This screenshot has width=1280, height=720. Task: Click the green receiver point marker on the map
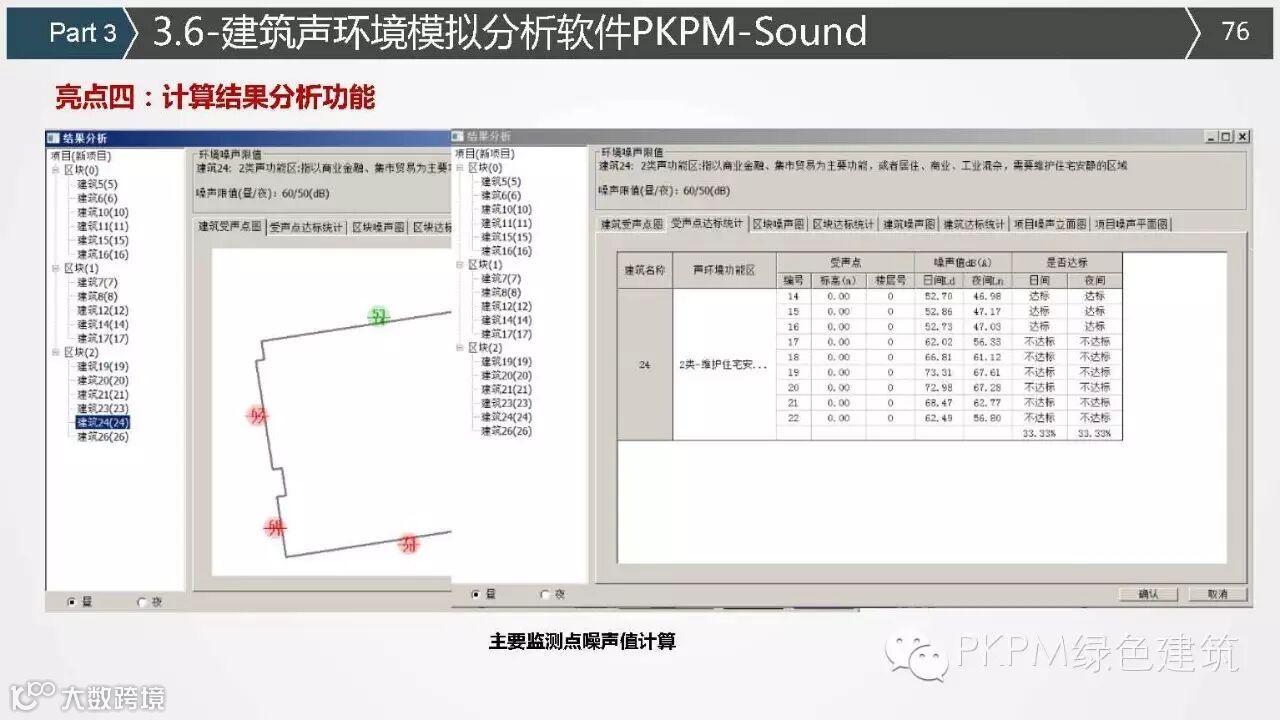[378, 318]
